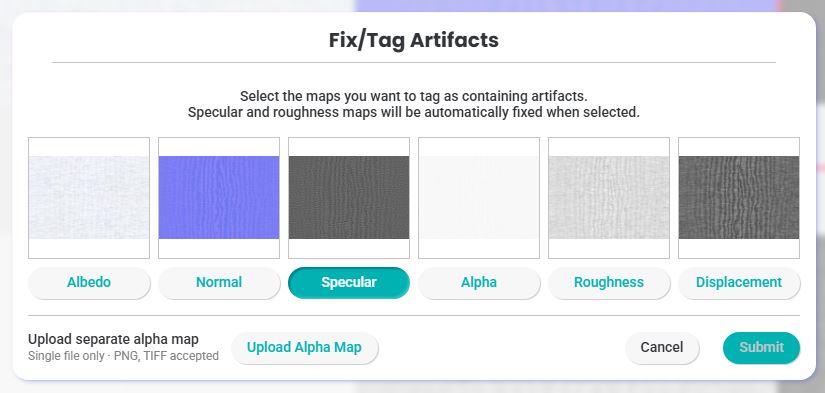Click the 'Upload separate alpha map' label

pyautogui.click(x=114, y=339)
